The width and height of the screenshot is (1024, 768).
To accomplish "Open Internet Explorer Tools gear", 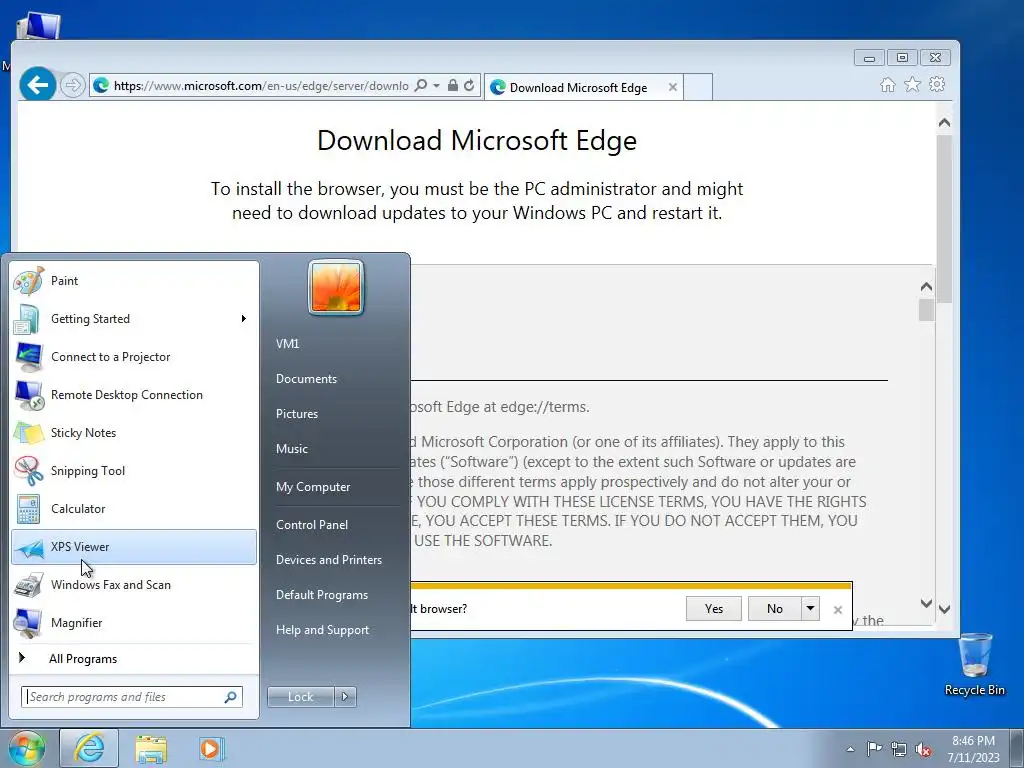I will pos(937,84).
